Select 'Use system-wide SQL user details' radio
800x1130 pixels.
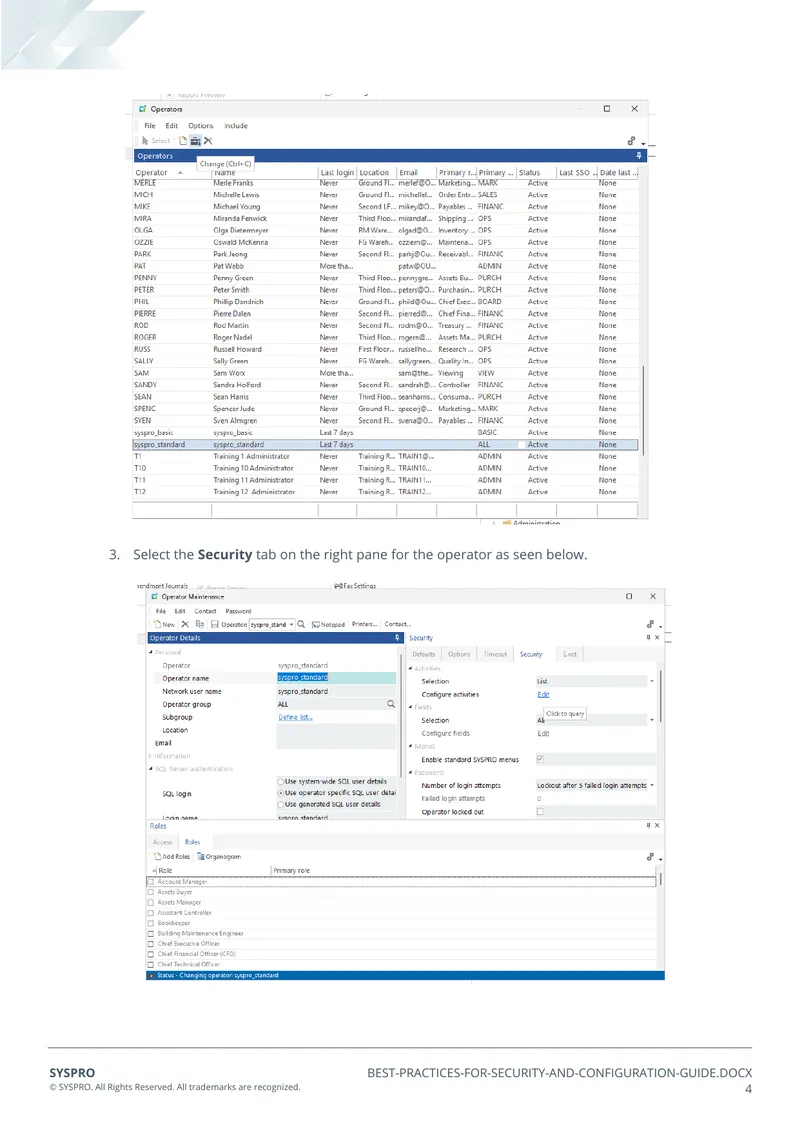[281, 781]
